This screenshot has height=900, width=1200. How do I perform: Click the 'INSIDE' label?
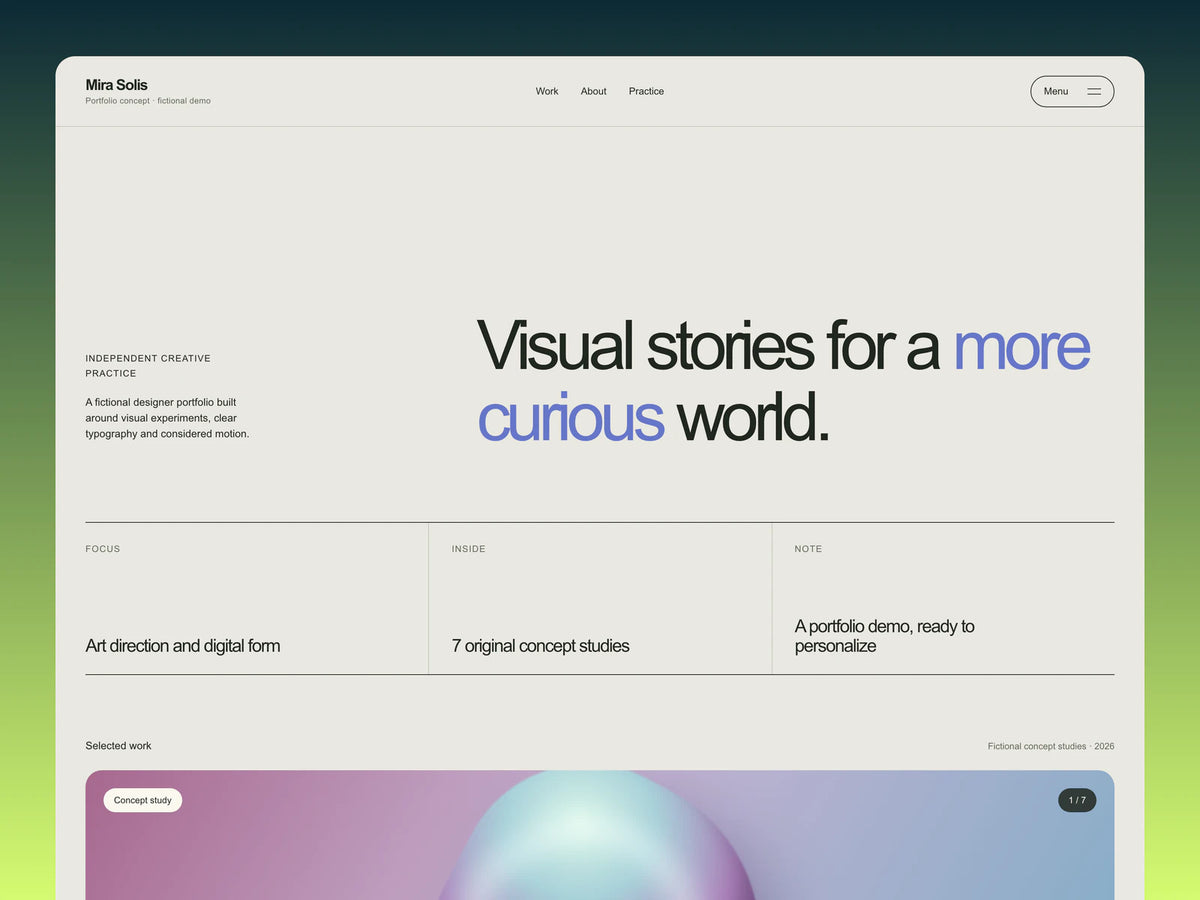coord(468,549)
